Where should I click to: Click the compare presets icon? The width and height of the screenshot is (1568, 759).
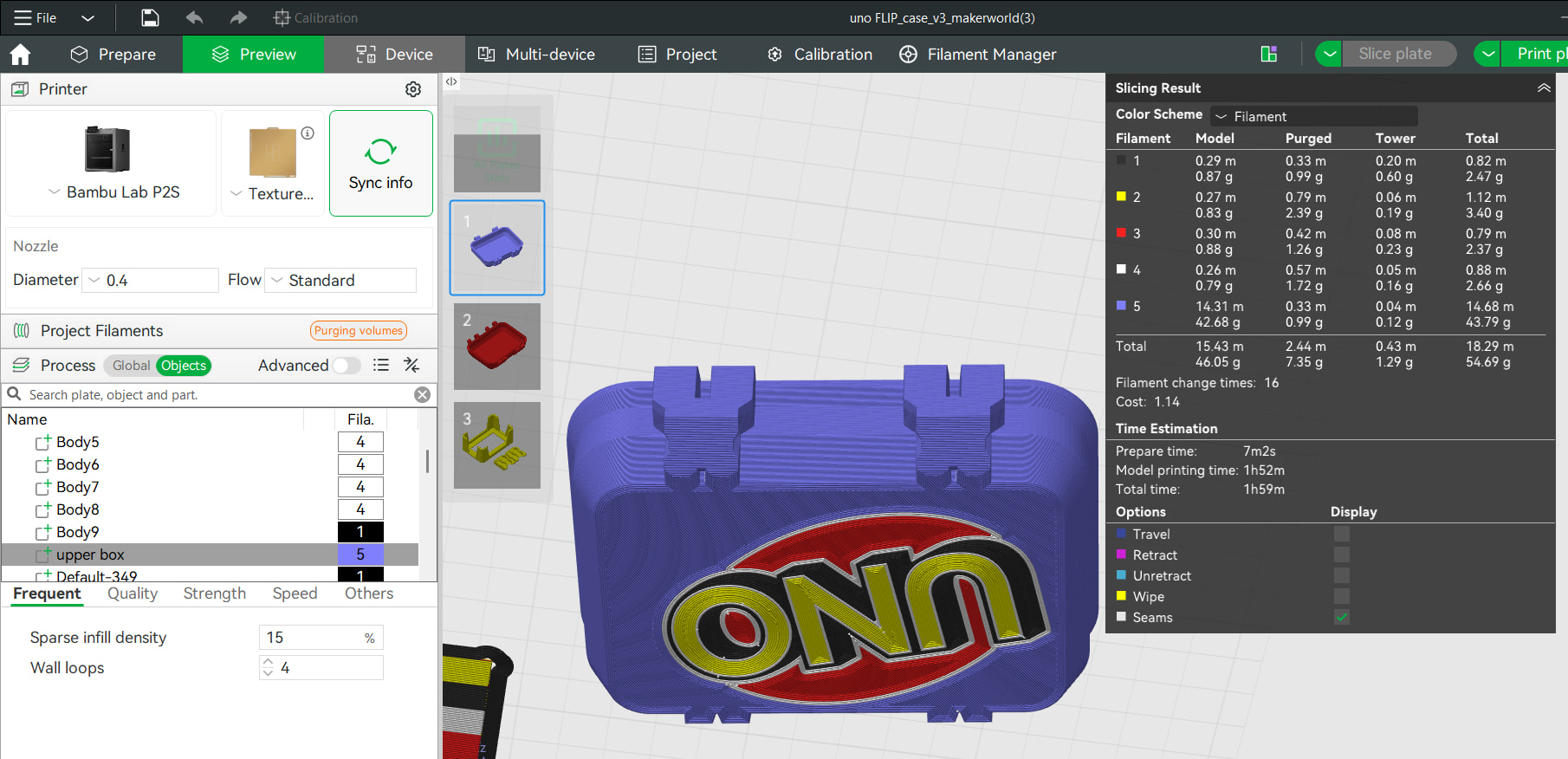click(x=411, y=366)
